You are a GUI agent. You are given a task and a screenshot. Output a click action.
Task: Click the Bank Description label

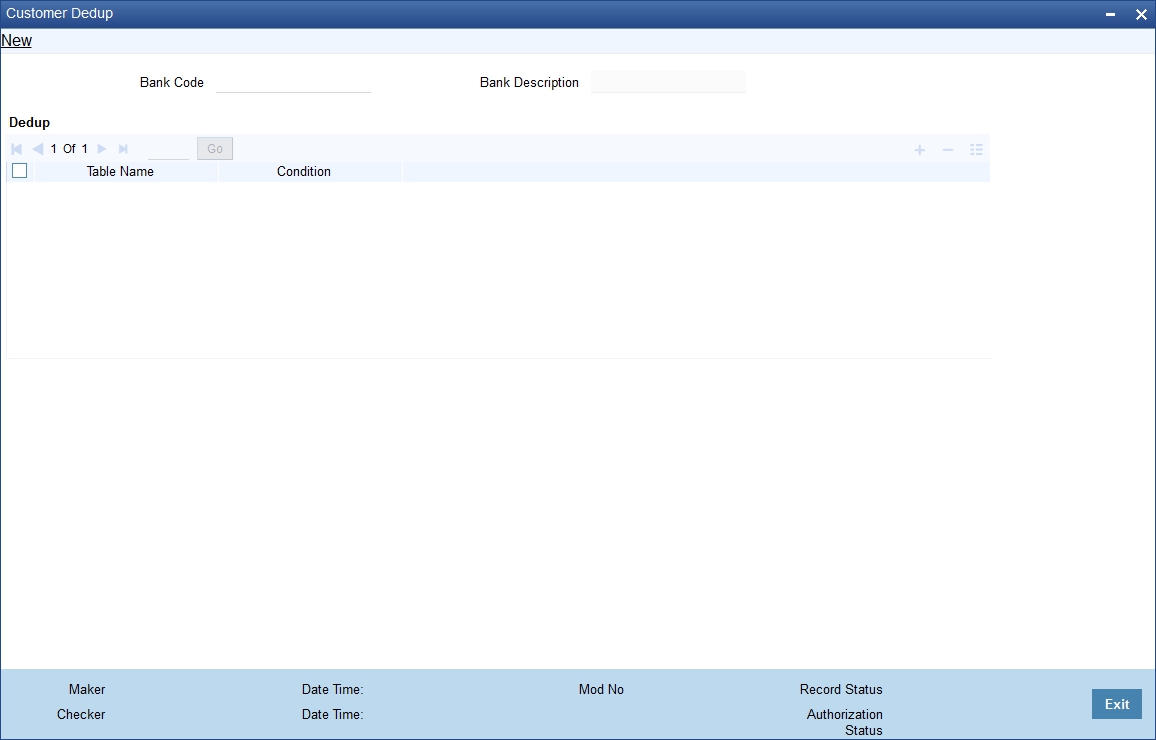(x=529, y=83)
